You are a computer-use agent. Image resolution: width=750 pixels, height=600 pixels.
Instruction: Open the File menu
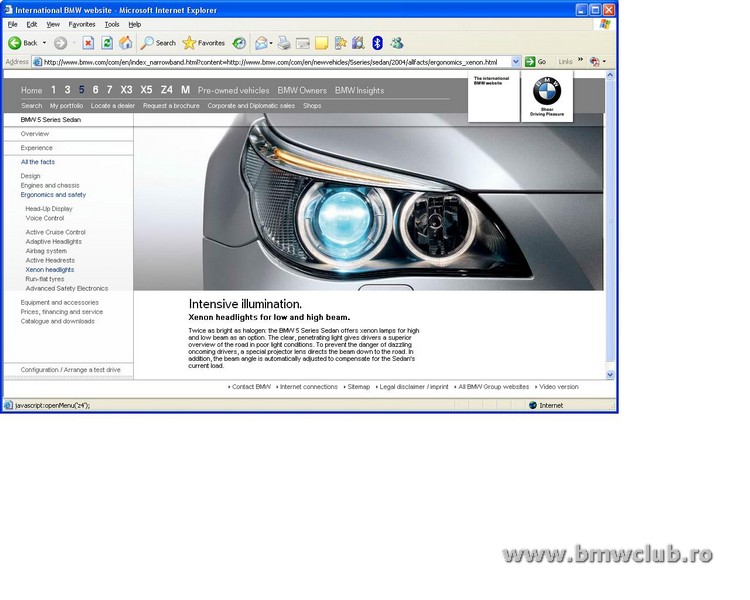[x=12, y=24]
